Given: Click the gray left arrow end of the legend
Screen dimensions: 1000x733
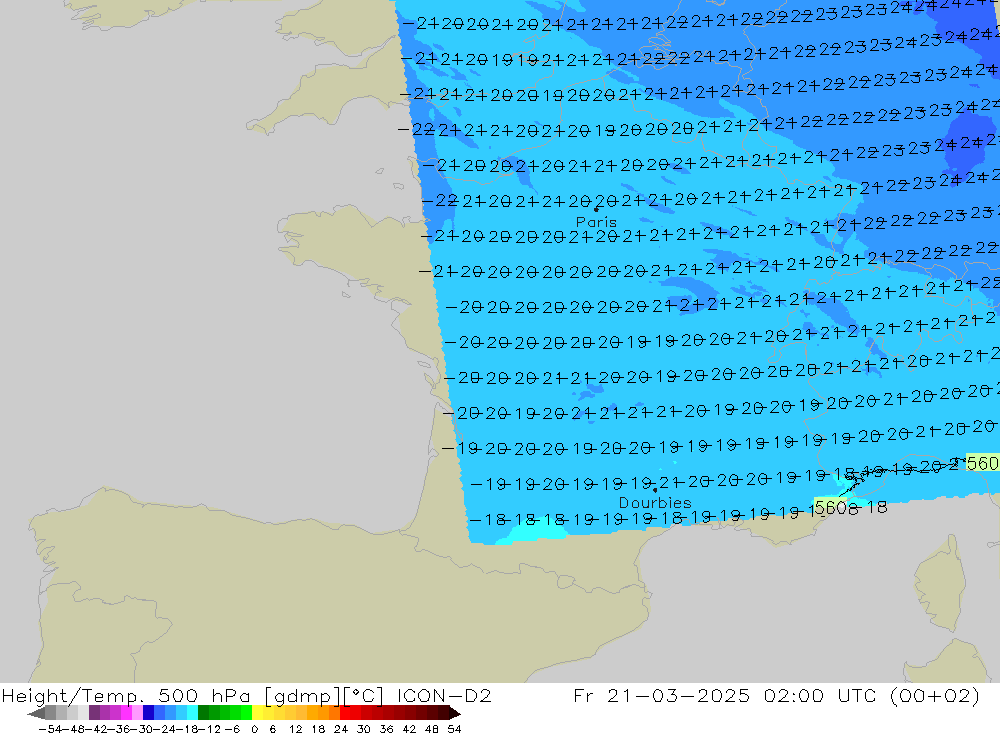Looking at the screenshot, I should pyautogui.click(x=36, y=714).
